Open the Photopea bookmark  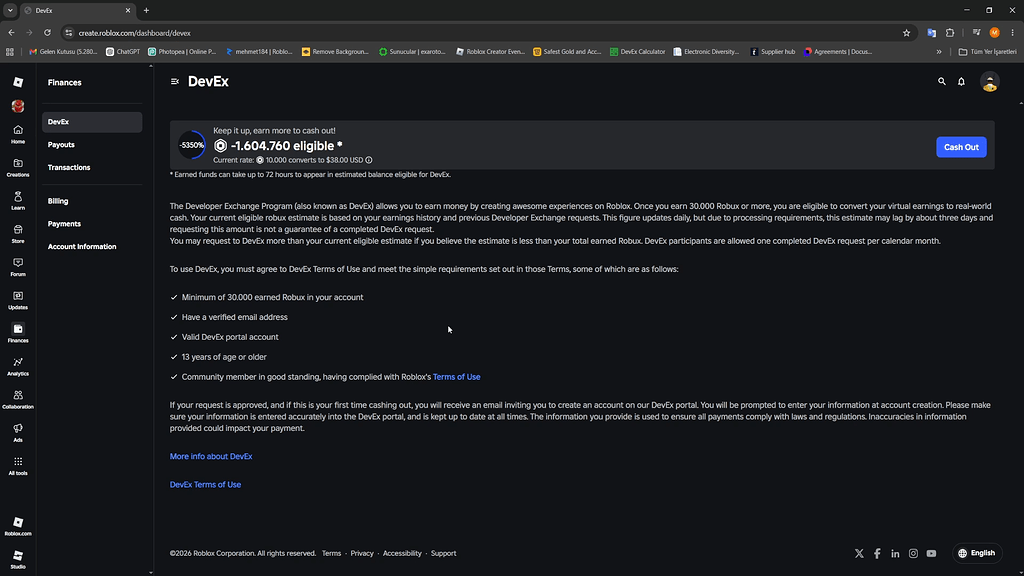coord(182,52)
